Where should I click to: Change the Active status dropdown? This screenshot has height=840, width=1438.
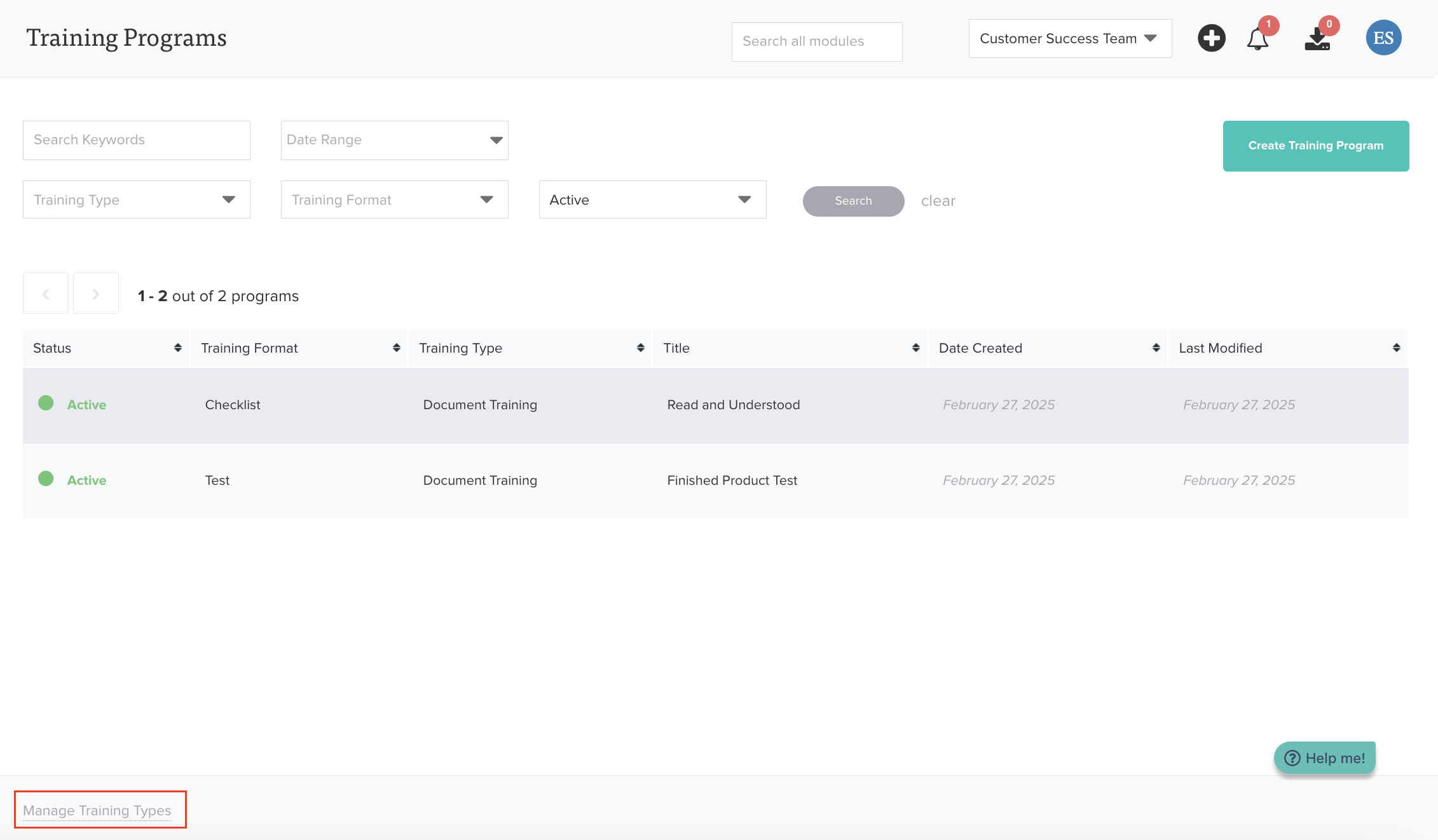[x=652, y=200]
